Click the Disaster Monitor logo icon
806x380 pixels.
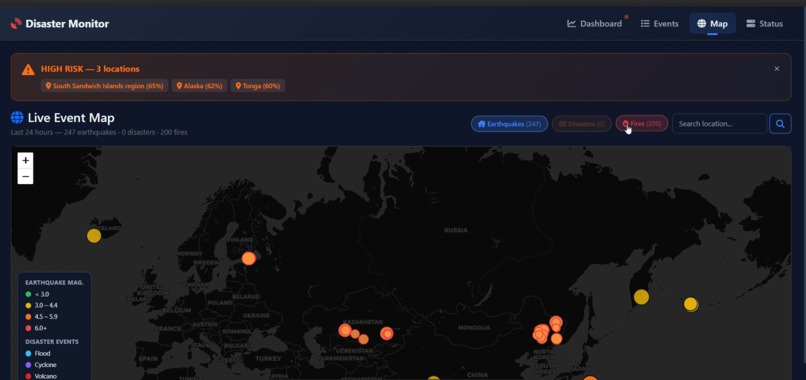[x=16, y=24]
